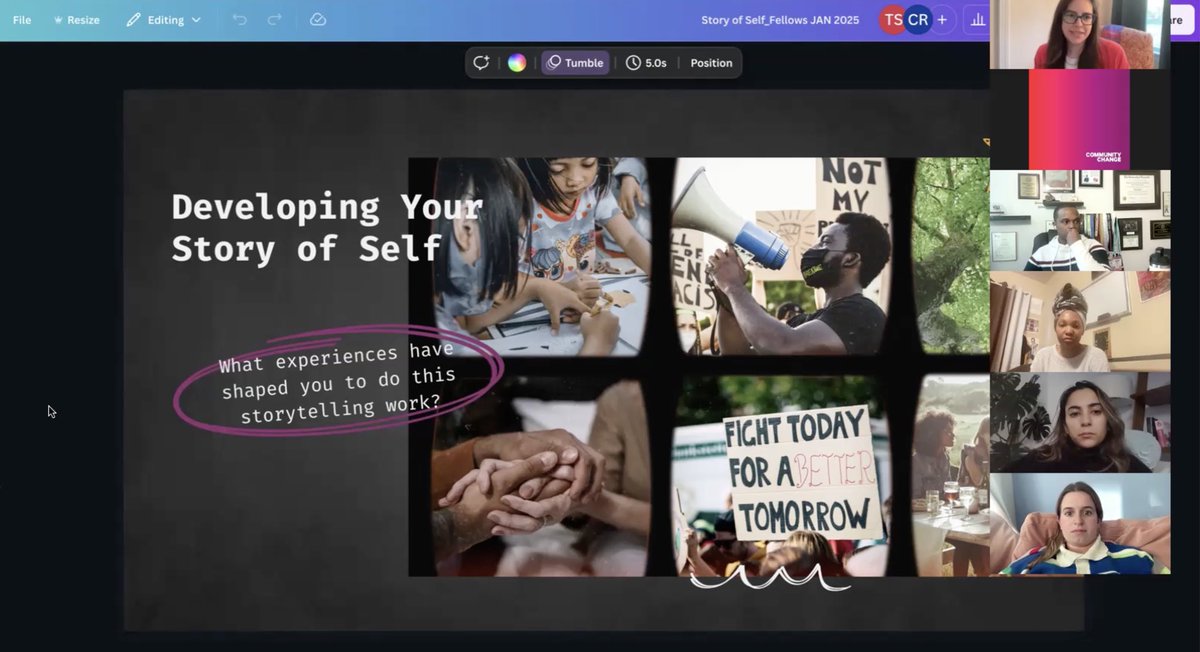Select the dinner table gathering photo
Viewport: 1200px width, 652px height.
point(951,476)
